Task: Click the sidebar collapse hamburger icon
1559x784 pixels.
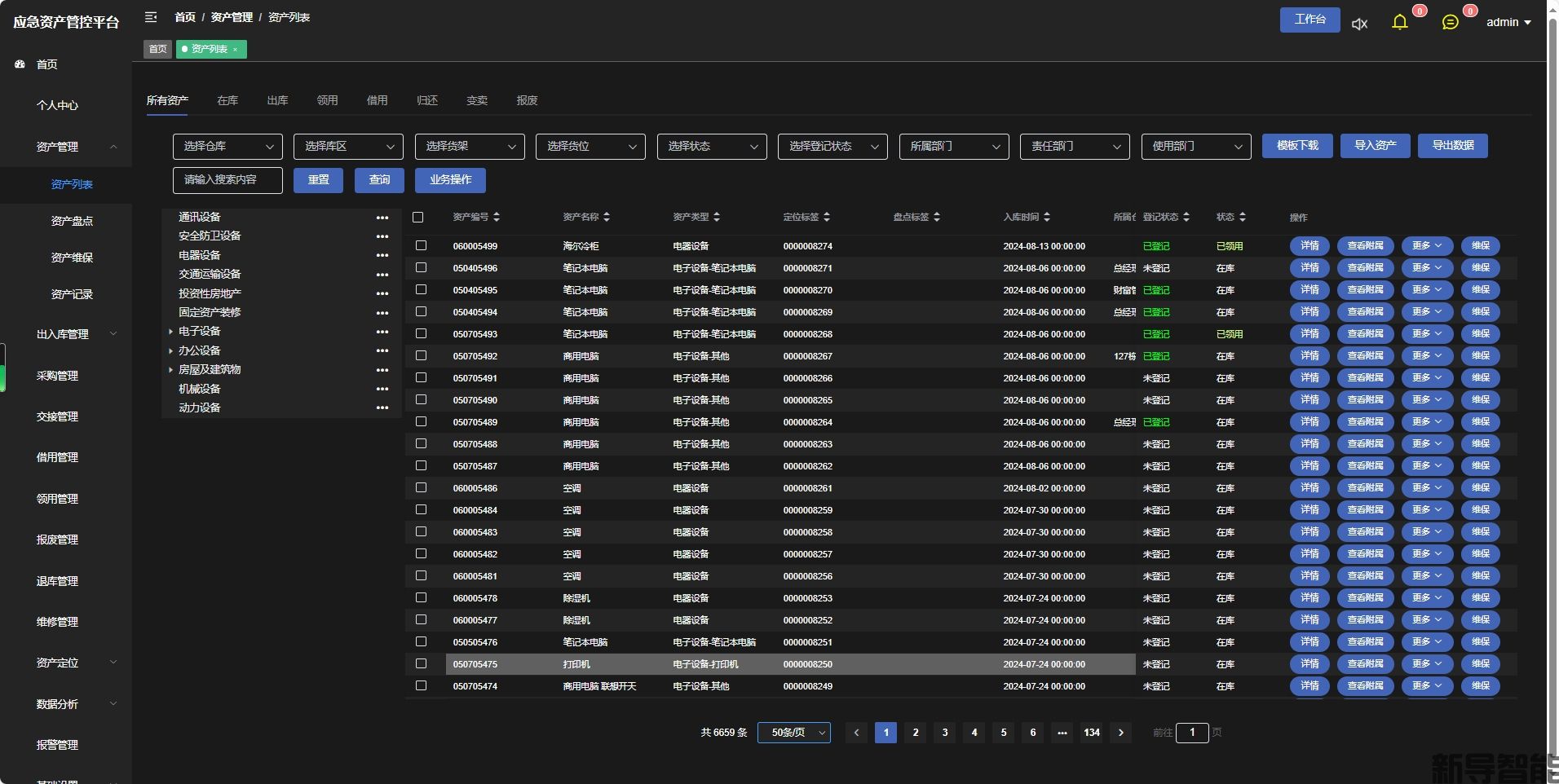Action: click(x=151, y=17)
